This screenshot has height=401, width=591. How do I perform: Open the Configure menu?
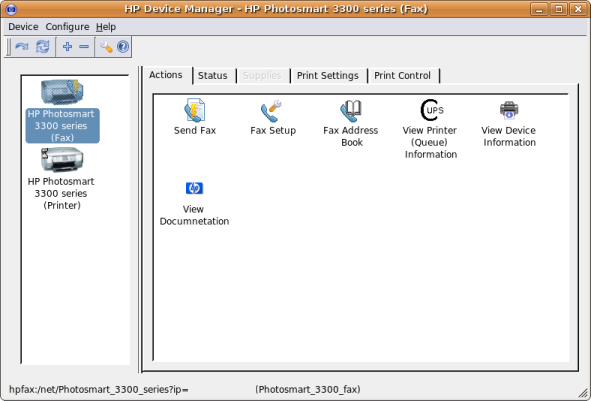[x=67, y=27]
